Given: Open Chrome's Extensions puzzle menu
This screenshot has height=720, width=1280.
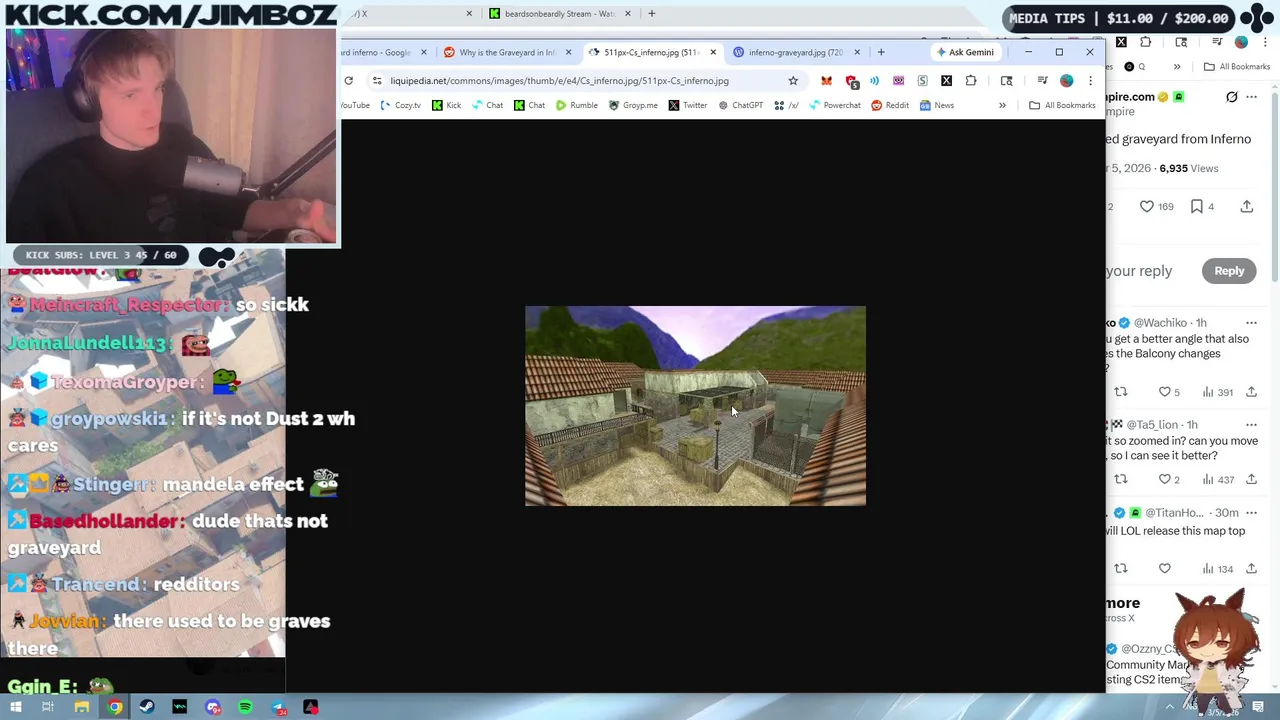Looking at the screenshot, I should pos(971,80).
